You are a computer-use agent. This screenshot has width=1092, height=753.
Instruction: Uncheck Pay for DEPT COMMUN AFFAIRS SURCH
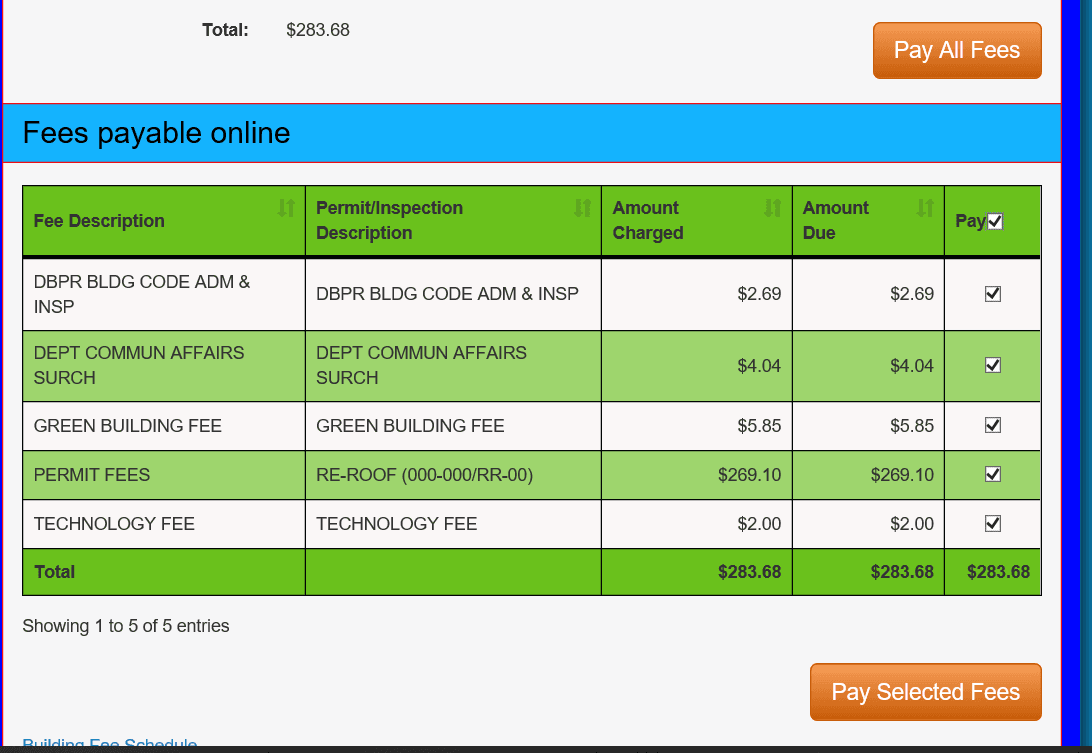click(992, 365)
